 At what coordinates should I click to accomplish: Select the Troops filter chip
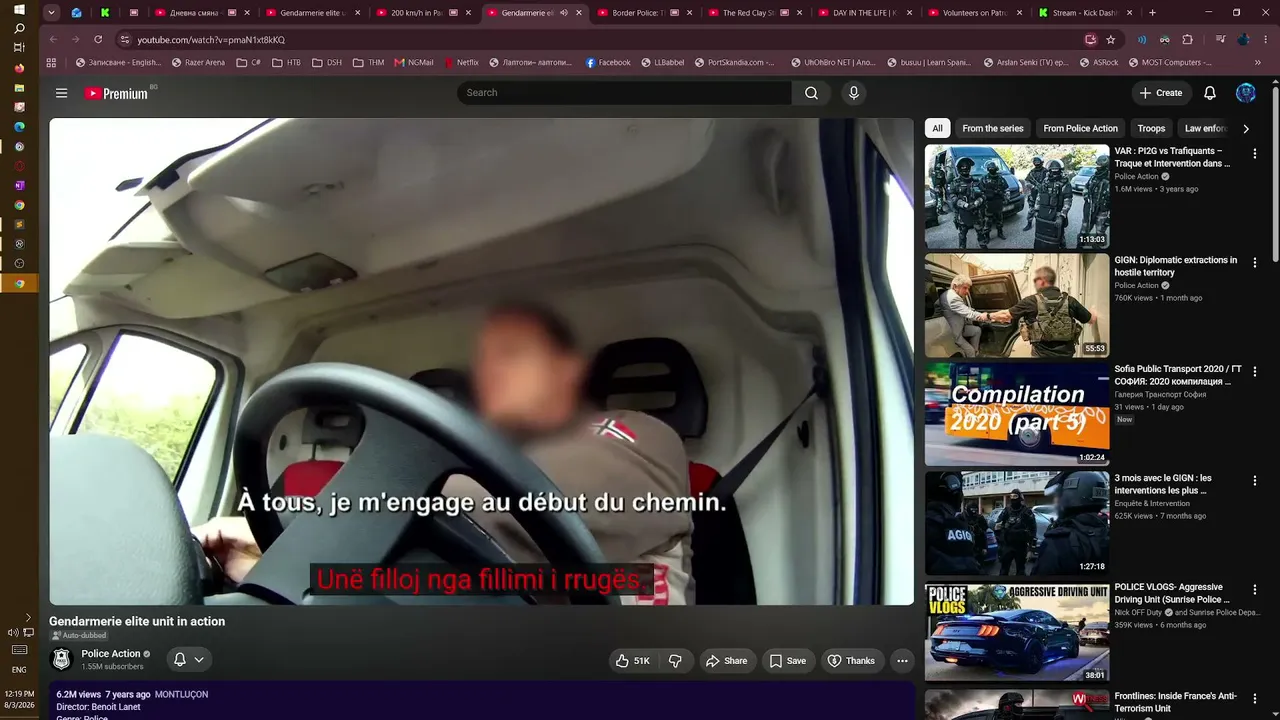pos(1151,128)
